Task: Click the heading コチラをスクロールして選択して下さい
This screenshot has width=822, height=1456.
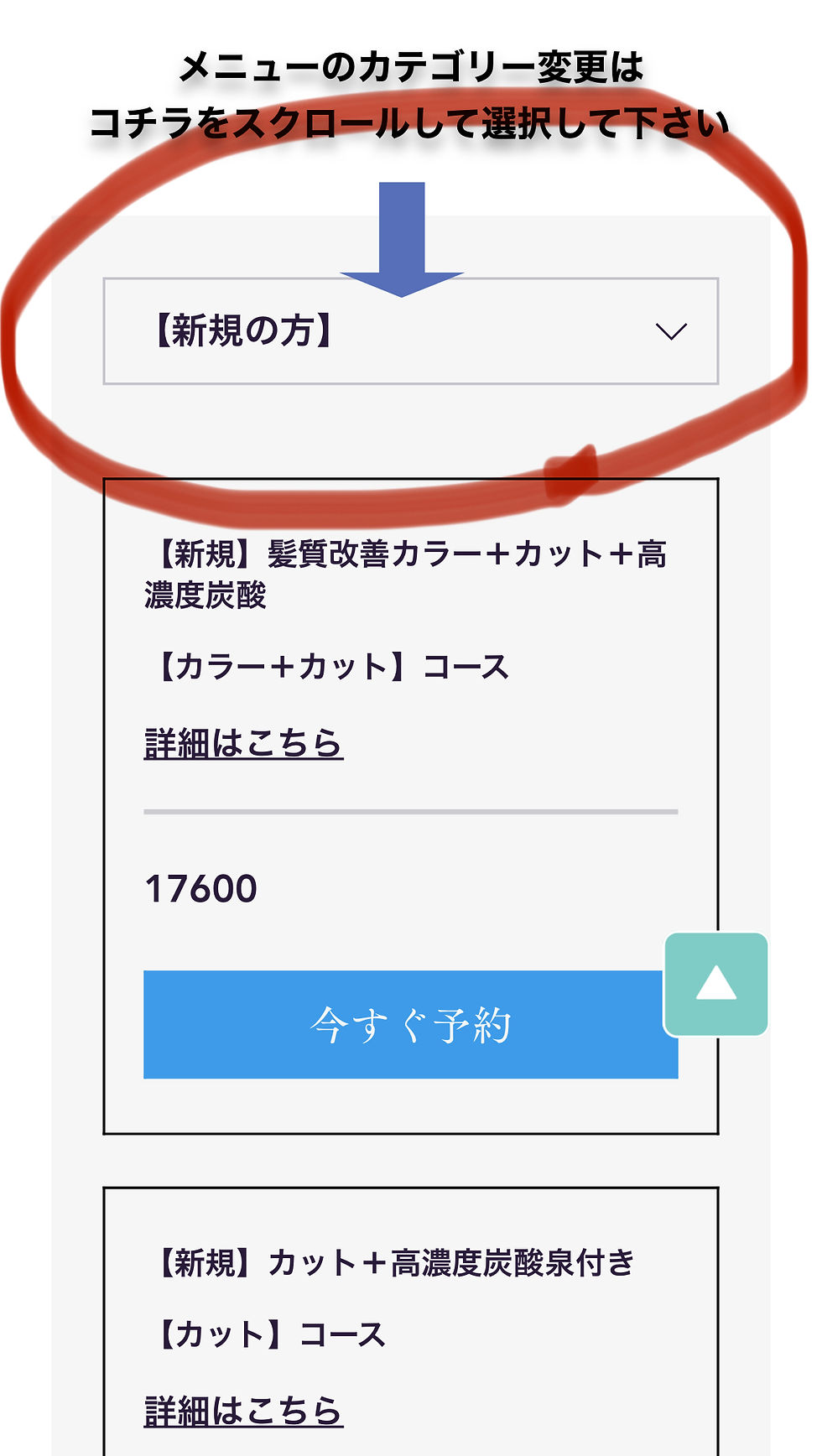Action: click(408, 124)
